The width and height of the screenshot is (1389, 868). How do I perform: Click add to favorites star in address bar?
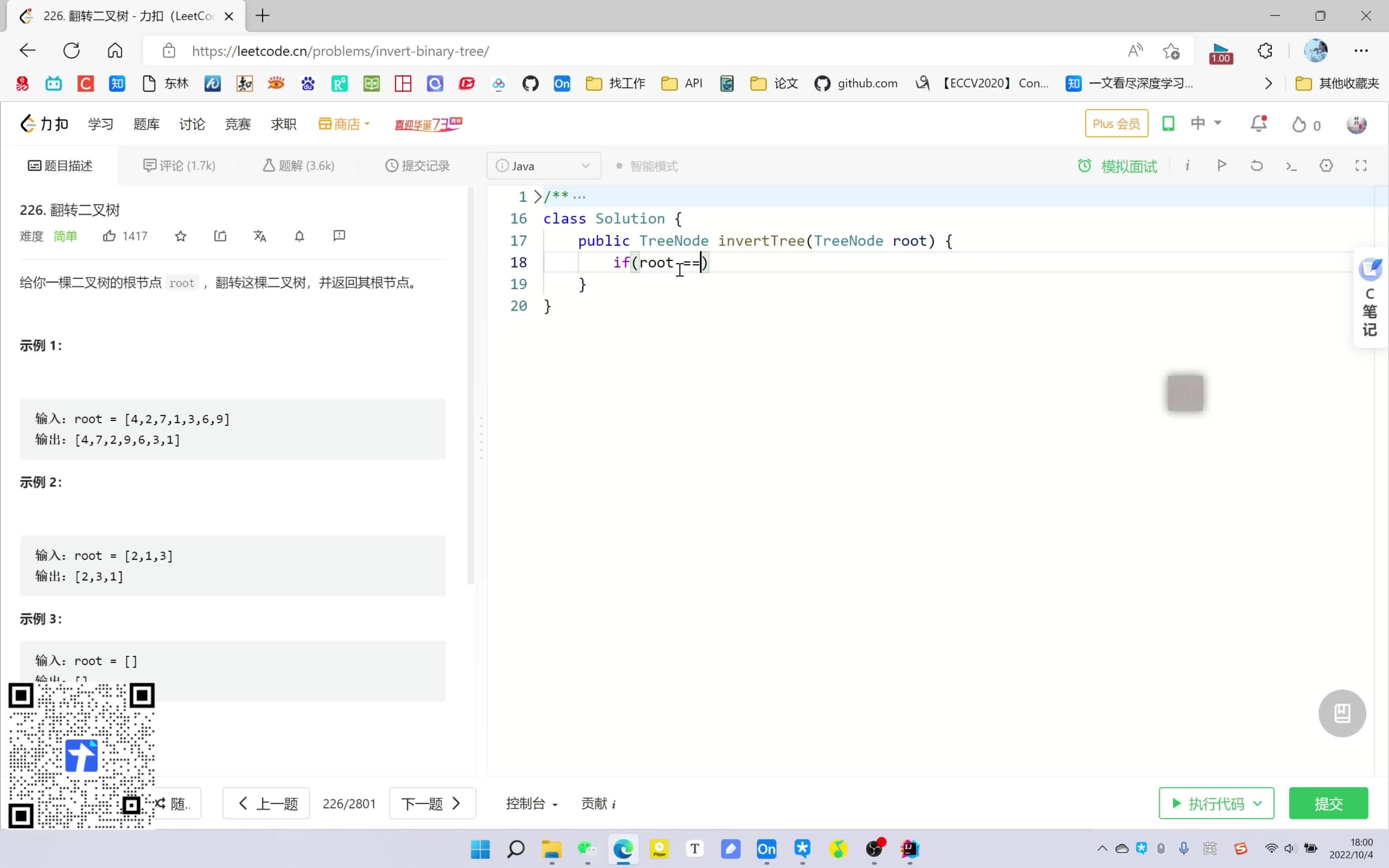1172,51
